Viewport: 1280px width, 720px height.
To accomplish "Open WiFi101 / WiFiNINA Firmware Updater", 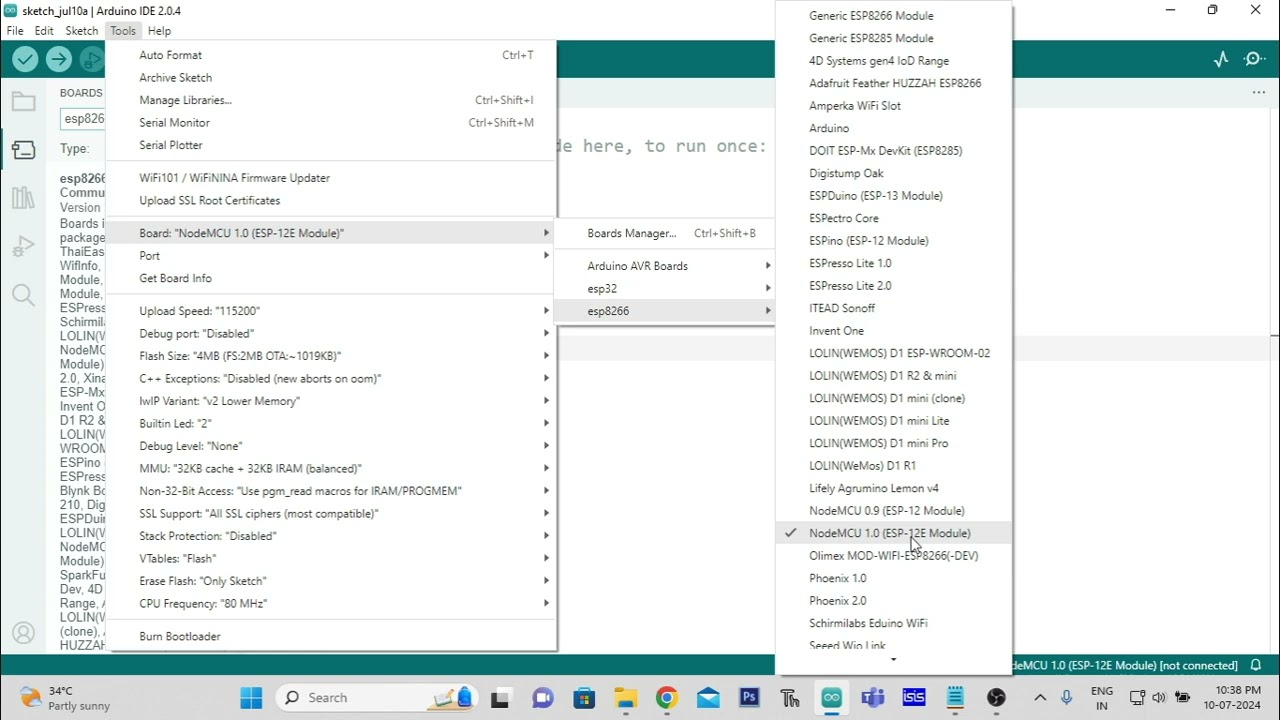I will click(331, 178).
